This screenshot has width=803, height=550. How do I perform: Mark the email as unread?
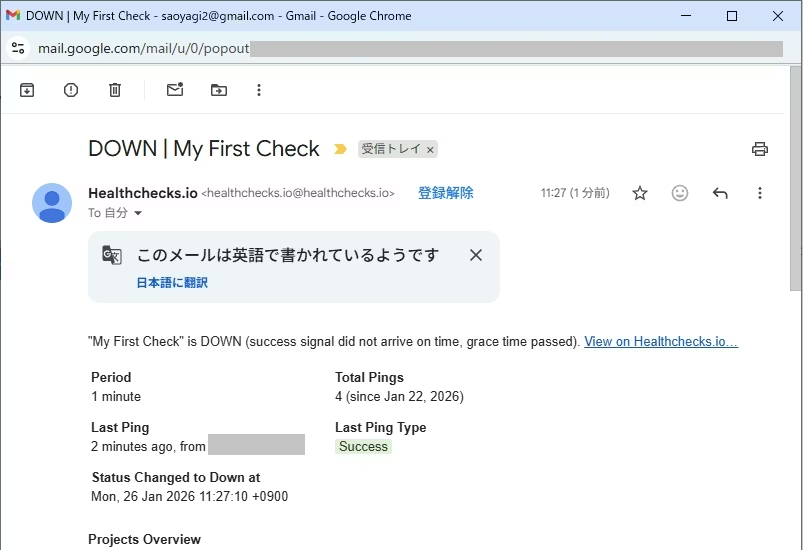pyautogui.click(x=175, y=90)
